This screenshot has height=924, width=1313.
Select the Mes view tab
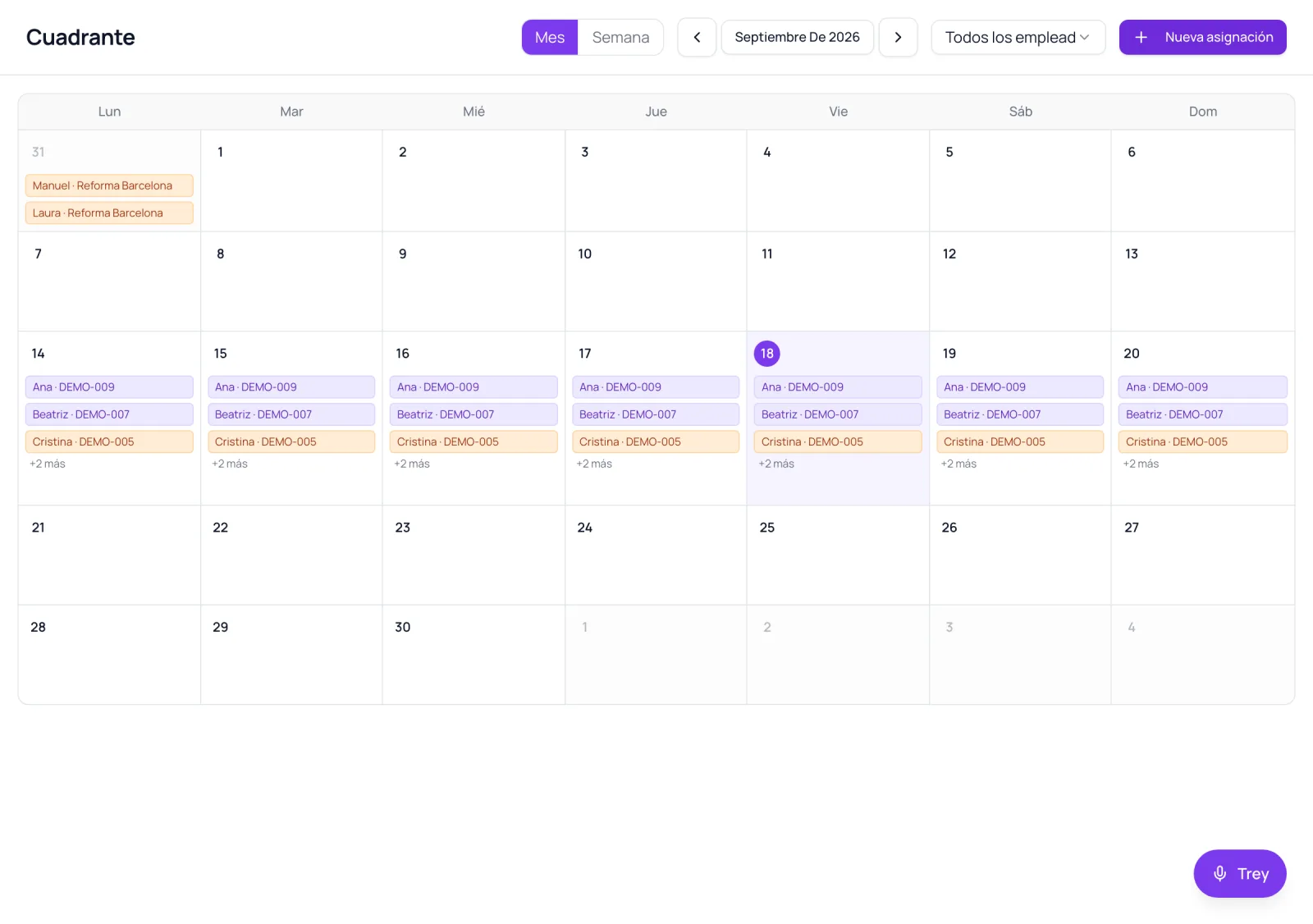[550, 37]
